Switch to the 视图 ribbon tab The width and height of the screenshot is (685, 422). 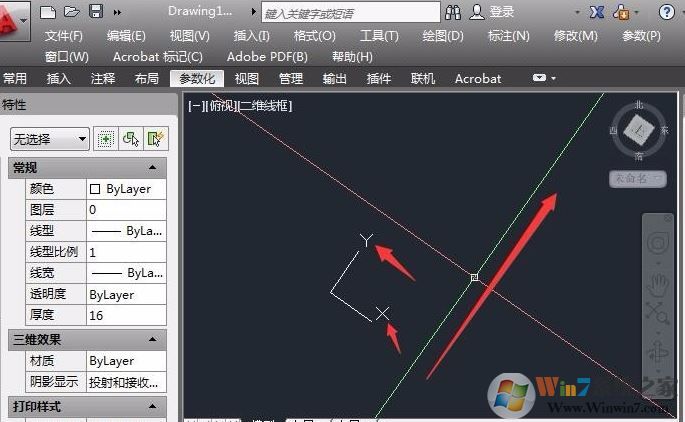click(247, 79)
